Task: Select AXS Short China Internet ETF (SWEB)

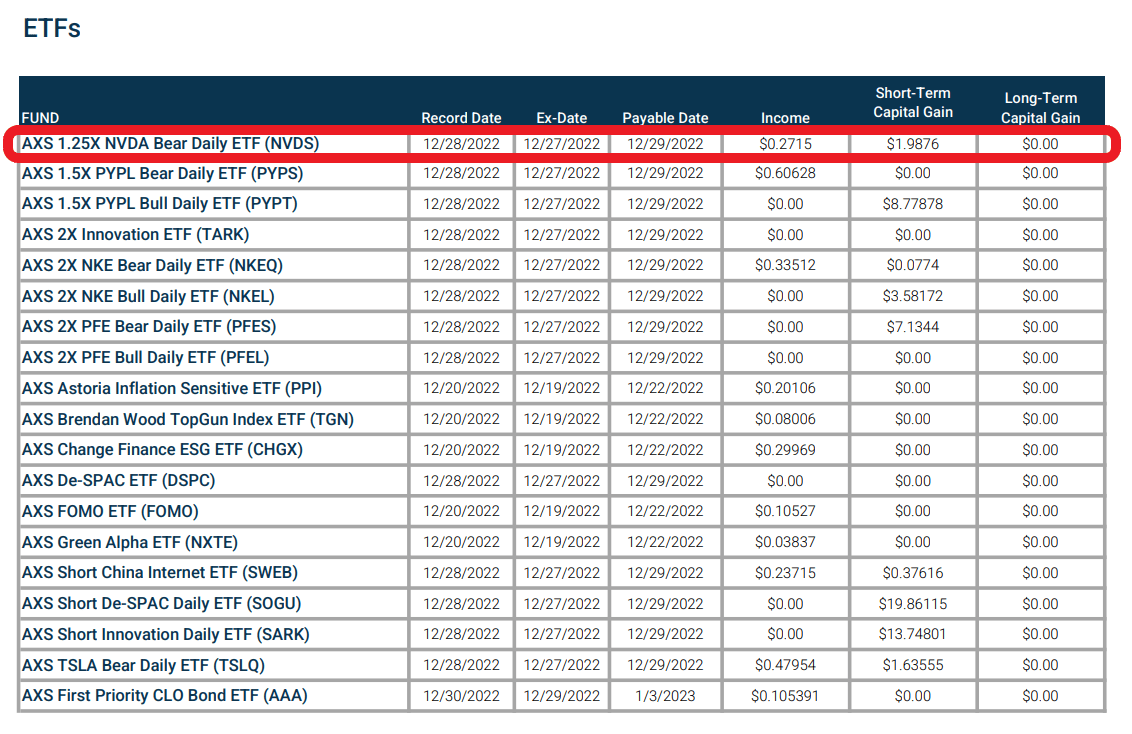Action: pos(160,572)
